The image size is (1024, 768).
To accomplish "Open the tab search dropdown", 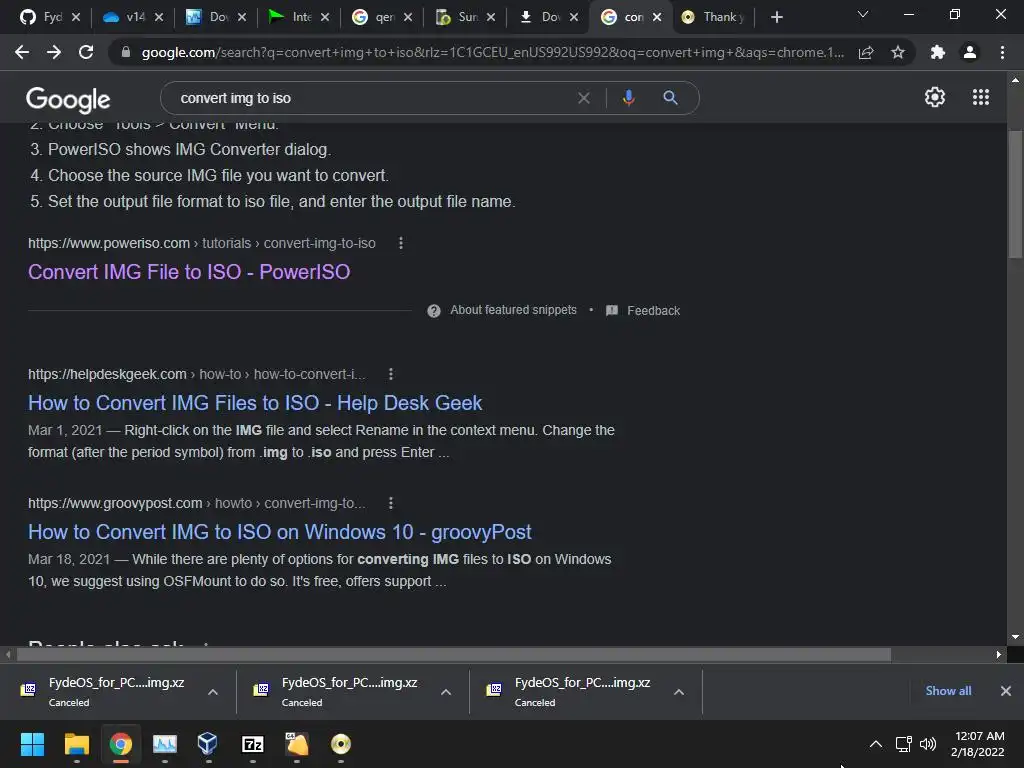I will point(863,14).
